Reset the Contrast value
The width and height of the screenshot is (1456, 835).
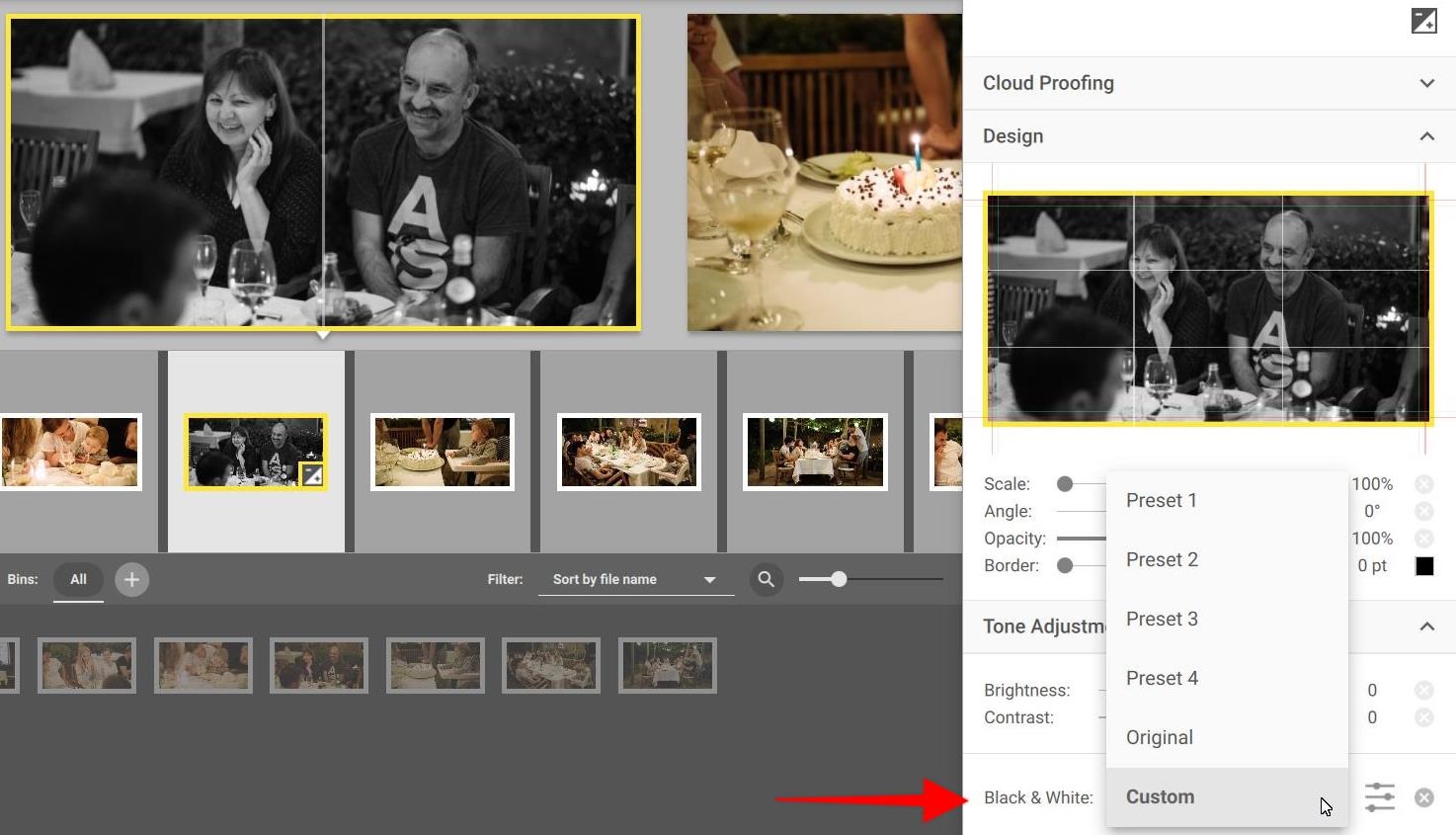[x=1423, y=717]
